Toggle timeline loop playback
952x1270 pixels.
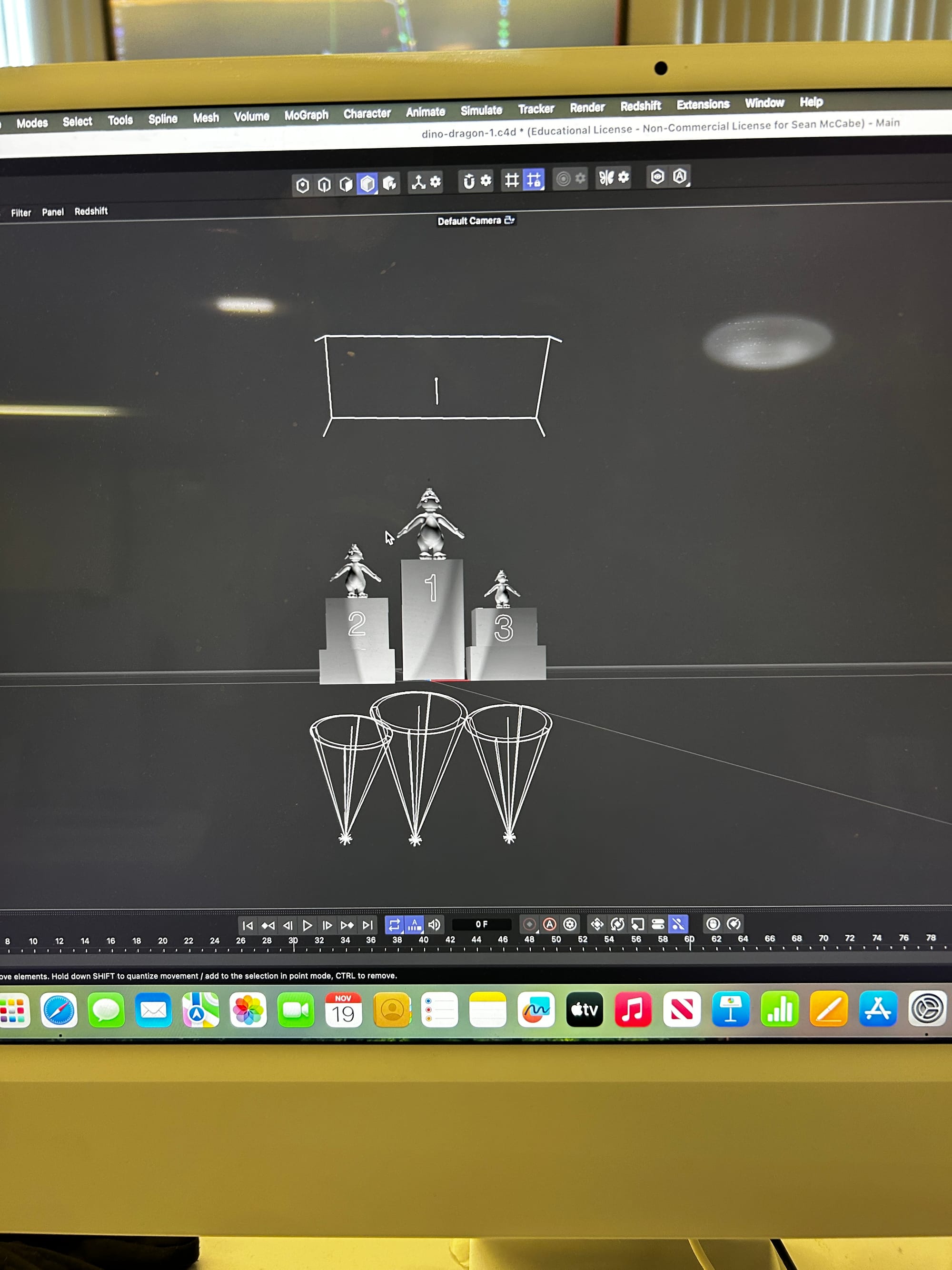tap(394, 924)
